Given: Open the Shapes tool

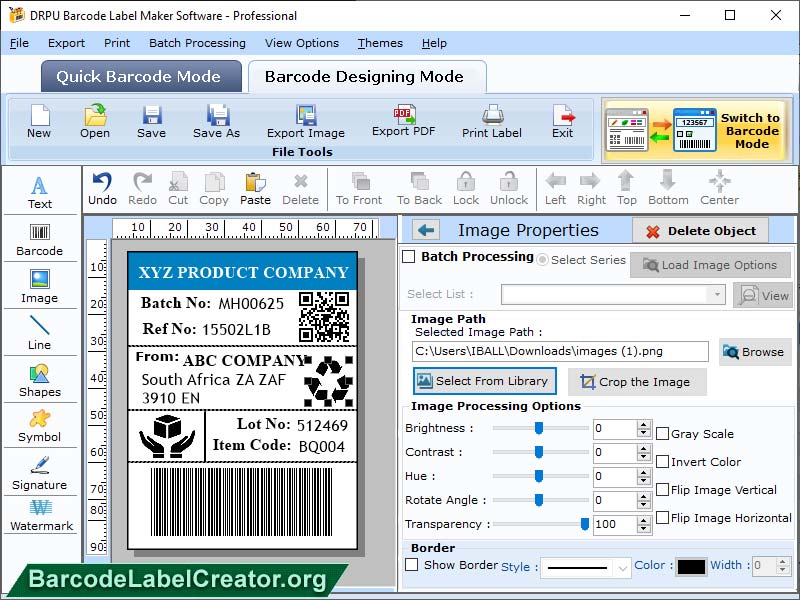Looking at the screenshot, I should click(40, 380).
